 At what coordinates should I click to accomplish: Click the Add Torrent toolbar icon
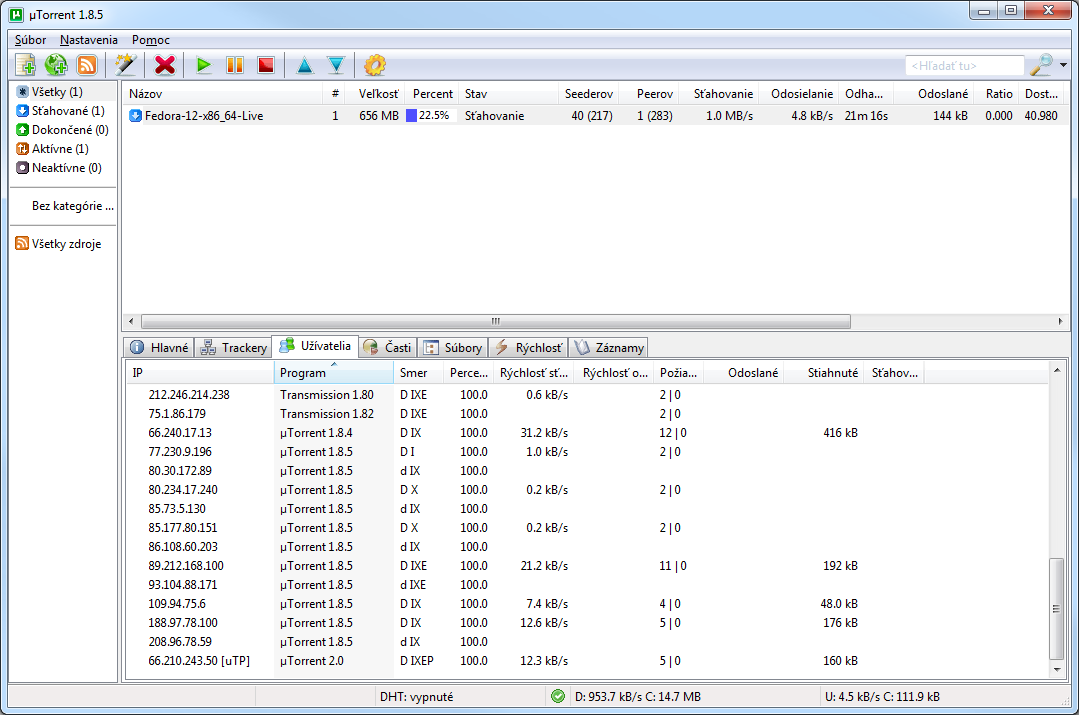(25, 65)
